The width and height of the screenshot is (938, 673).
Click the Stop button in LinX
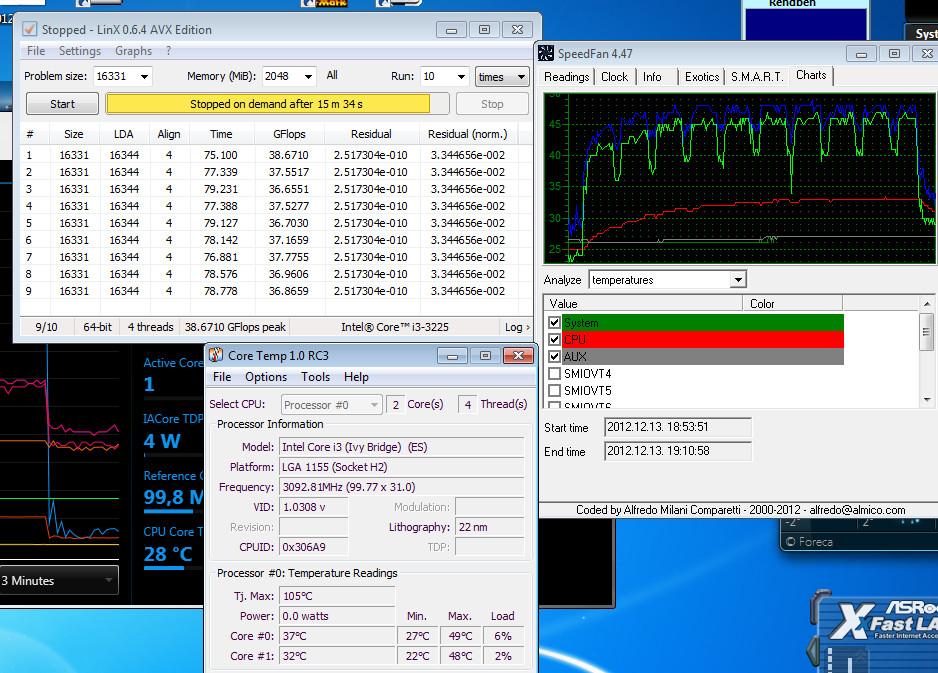[x=492, y=103]
